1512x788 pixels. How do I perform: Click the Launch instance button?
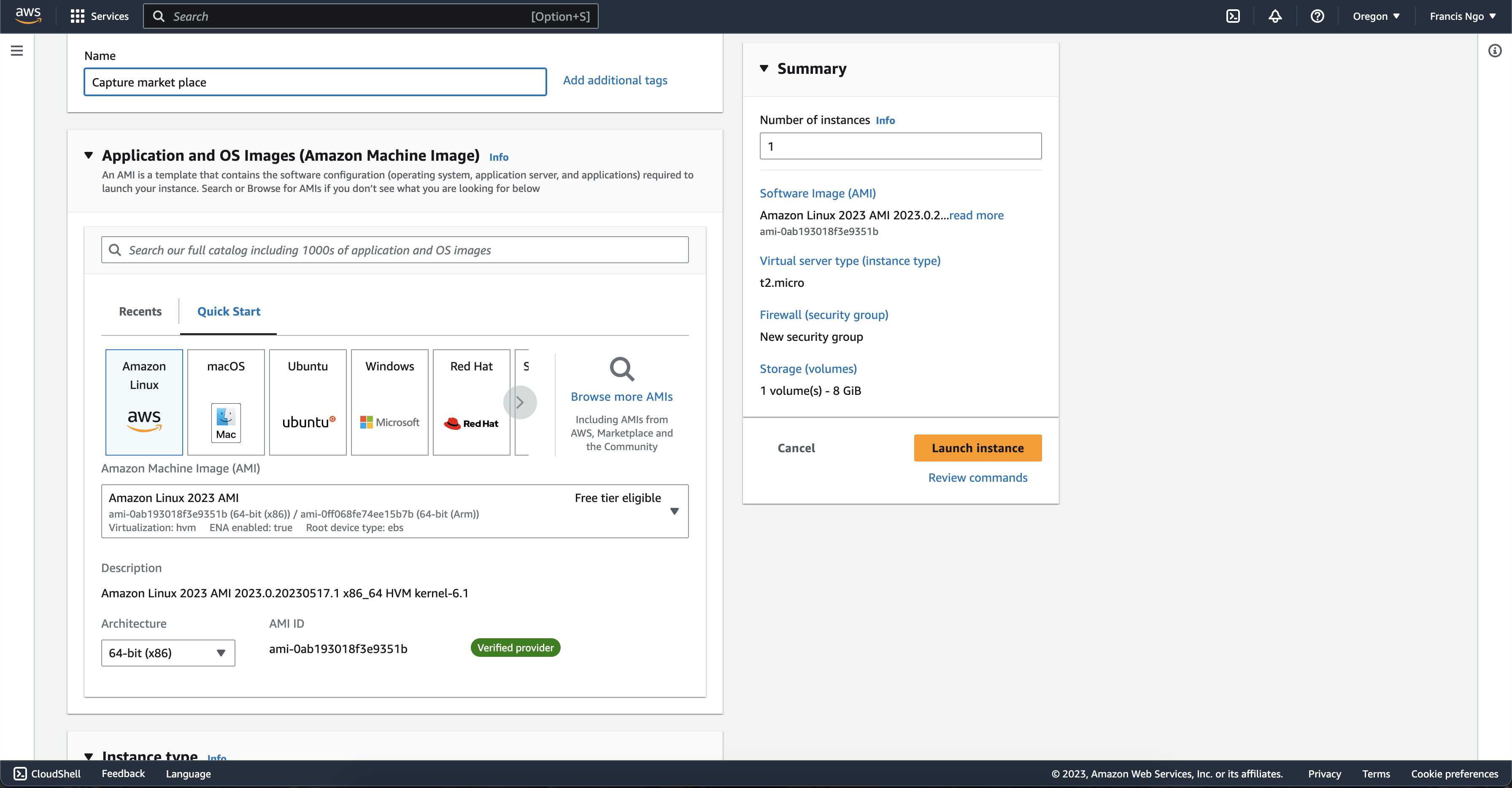pyautogui.click(x=977, y=448)
